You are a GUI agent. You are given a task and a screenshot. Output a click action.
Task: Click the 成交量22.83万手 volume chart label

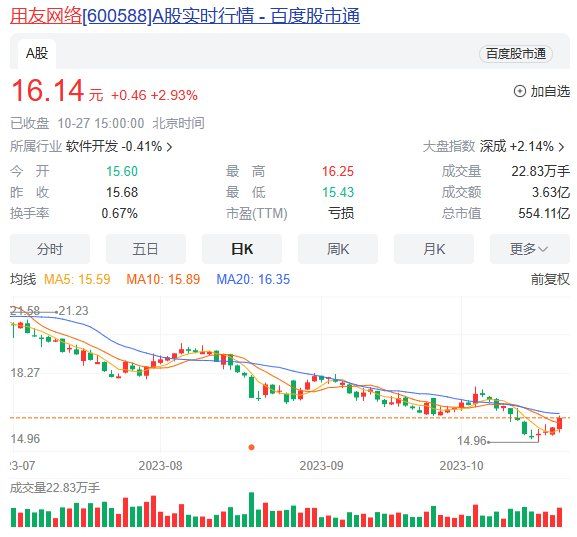point(55,488)
